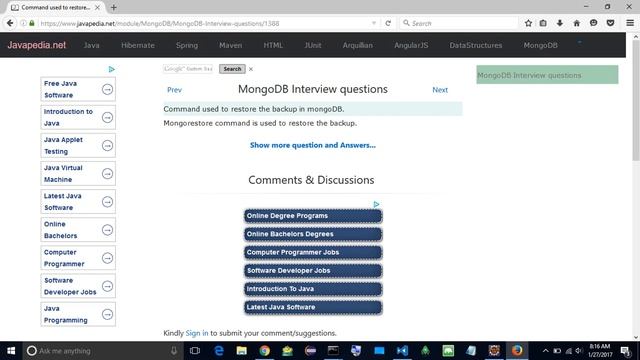Image resolution: width=640 pixels, height=360 pixels.
Task: Open the MongoDB menu in site navbar
Action: (x=540, y=45)
